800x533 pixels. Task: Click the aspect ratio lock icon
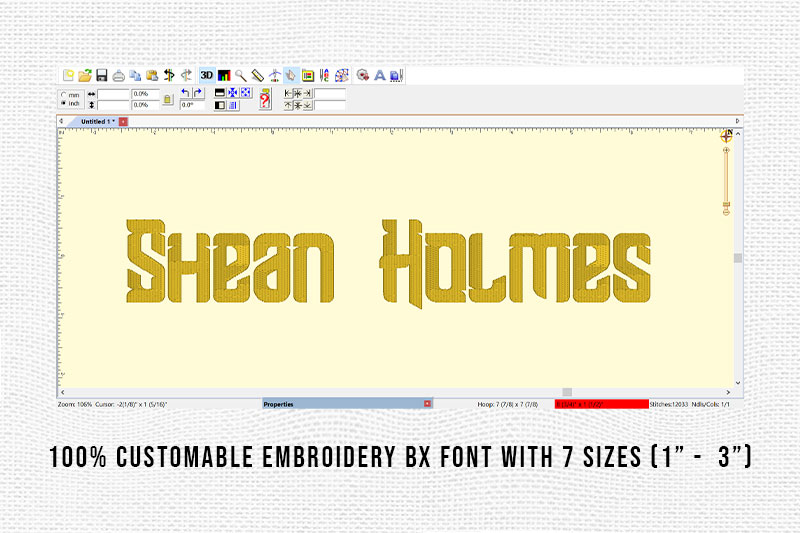[167, 99]
